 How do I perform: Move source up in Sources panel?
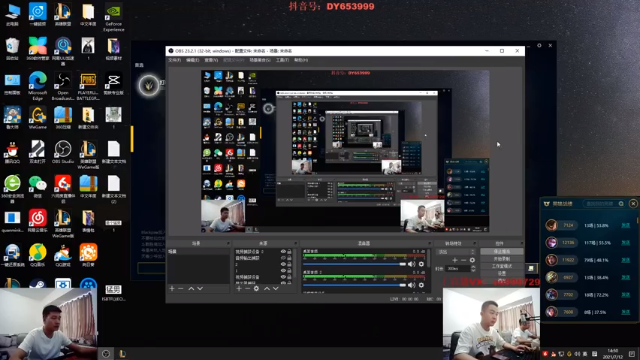tap(267, 289)
